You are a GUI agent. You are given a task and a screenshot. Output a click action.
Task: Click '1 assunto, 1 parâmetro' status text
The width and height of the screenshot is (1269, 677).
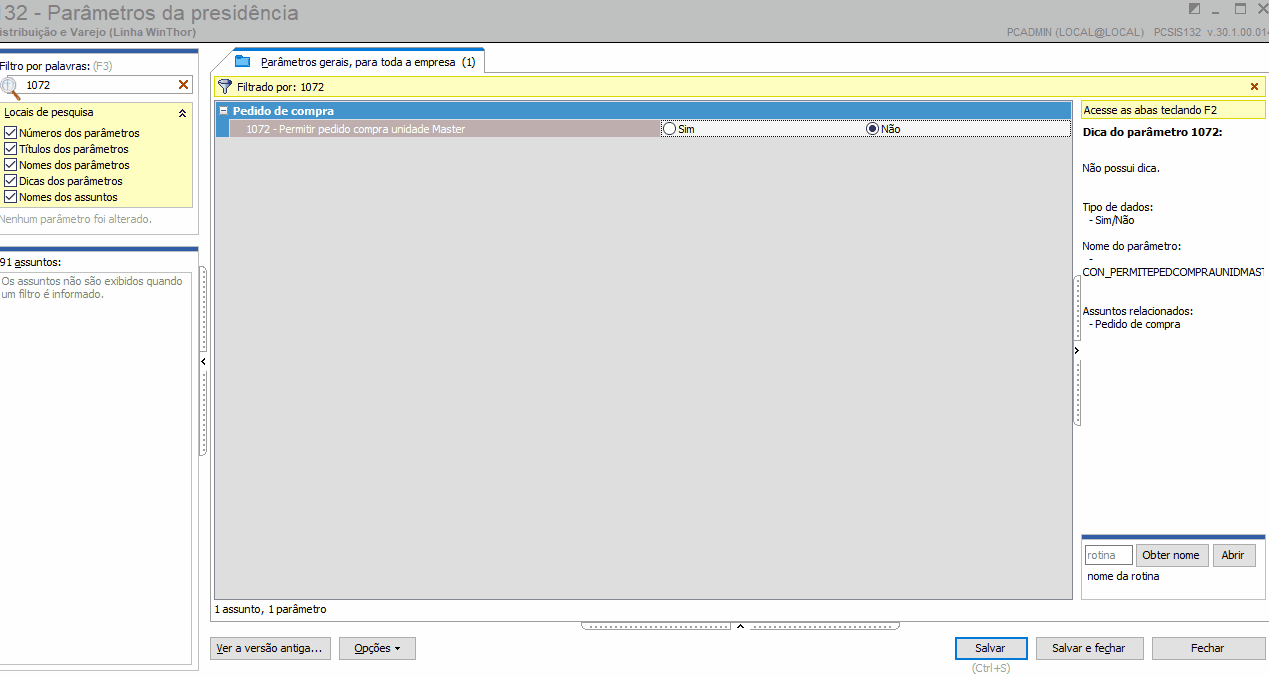point(270,609)
